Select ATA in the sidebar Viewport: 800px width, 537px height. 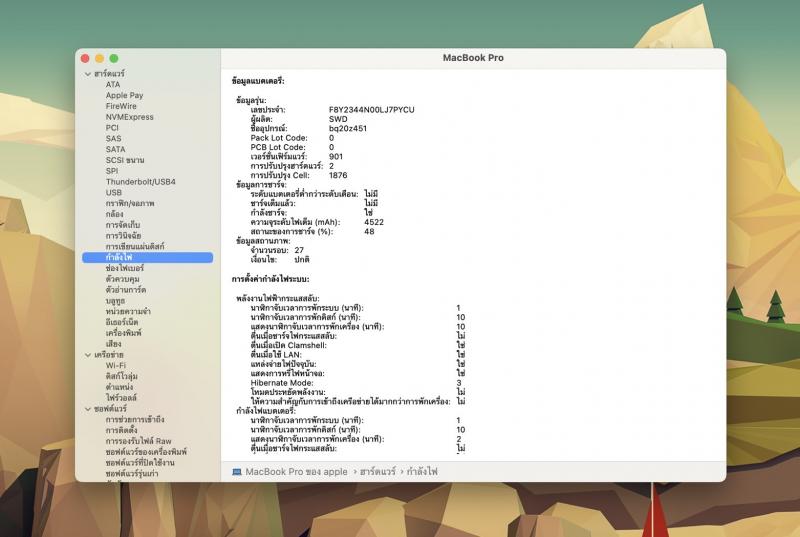[x=113, y=85]
